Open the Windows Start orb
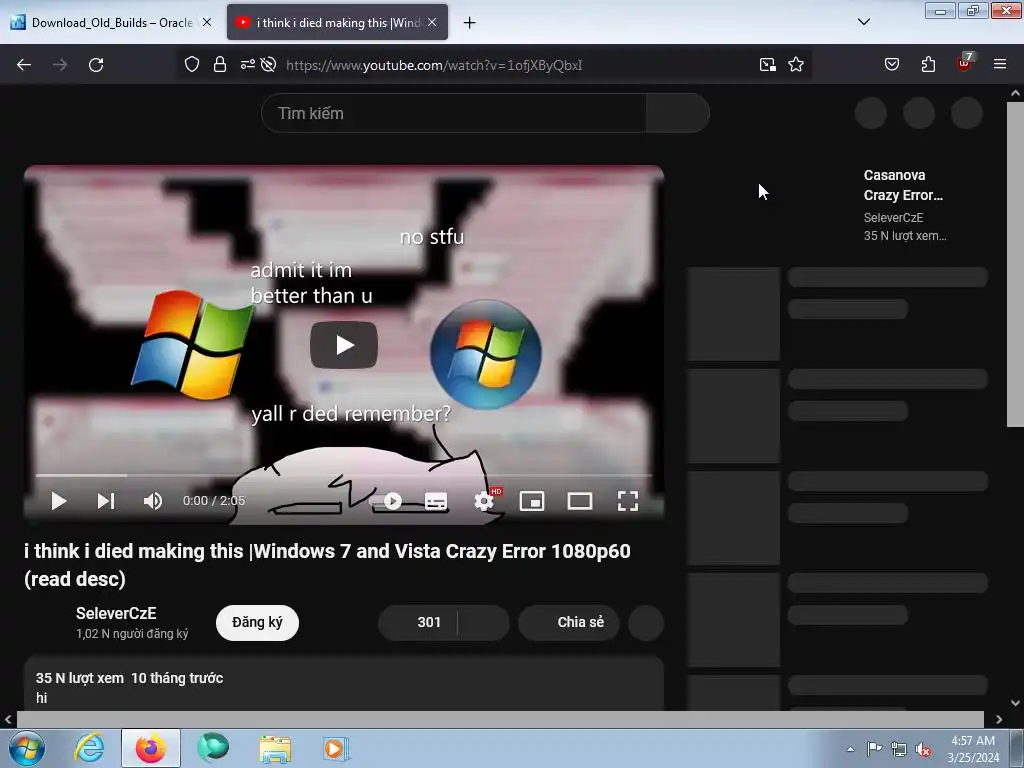Screen dimensions: 1024x768 27,748
